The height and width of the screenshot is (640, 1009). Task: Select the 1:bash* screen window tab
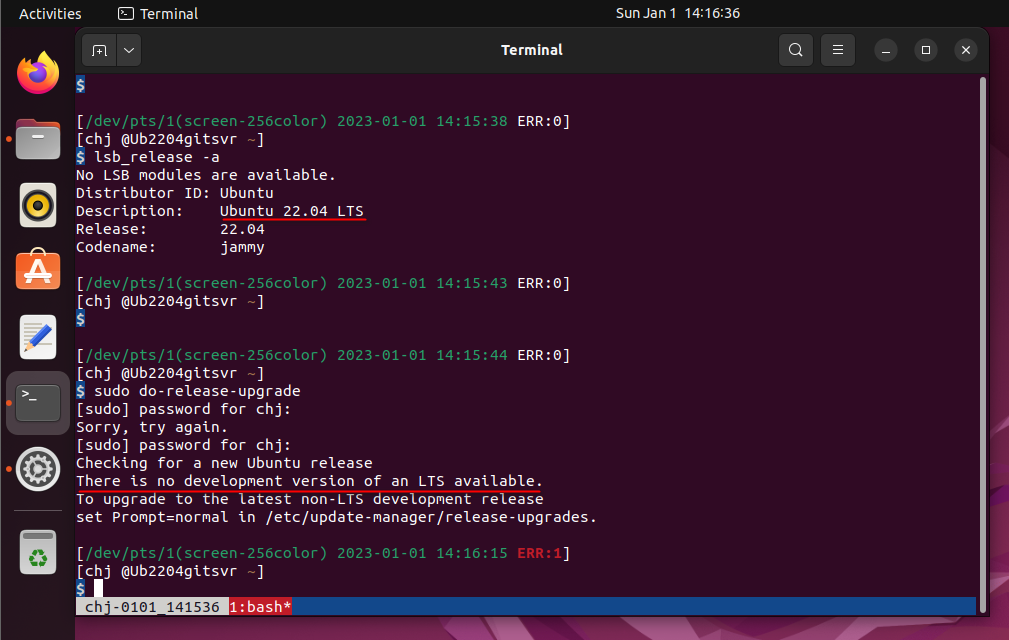tap(260, 607)
